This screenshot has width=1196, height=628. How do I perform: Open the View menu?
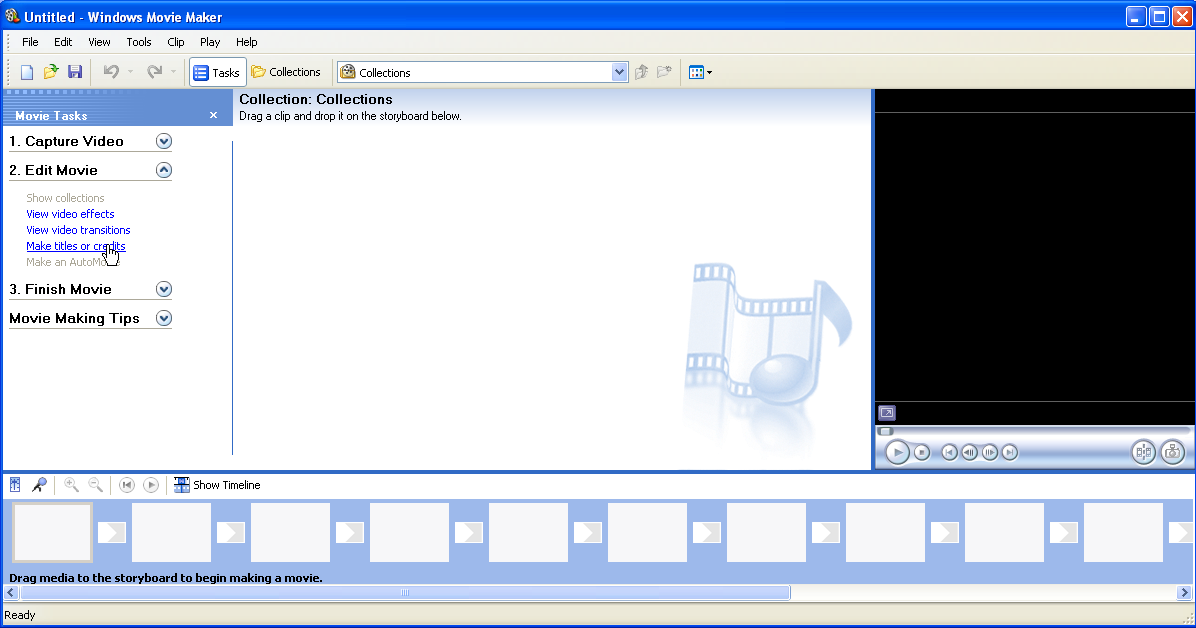coord(99,42)
